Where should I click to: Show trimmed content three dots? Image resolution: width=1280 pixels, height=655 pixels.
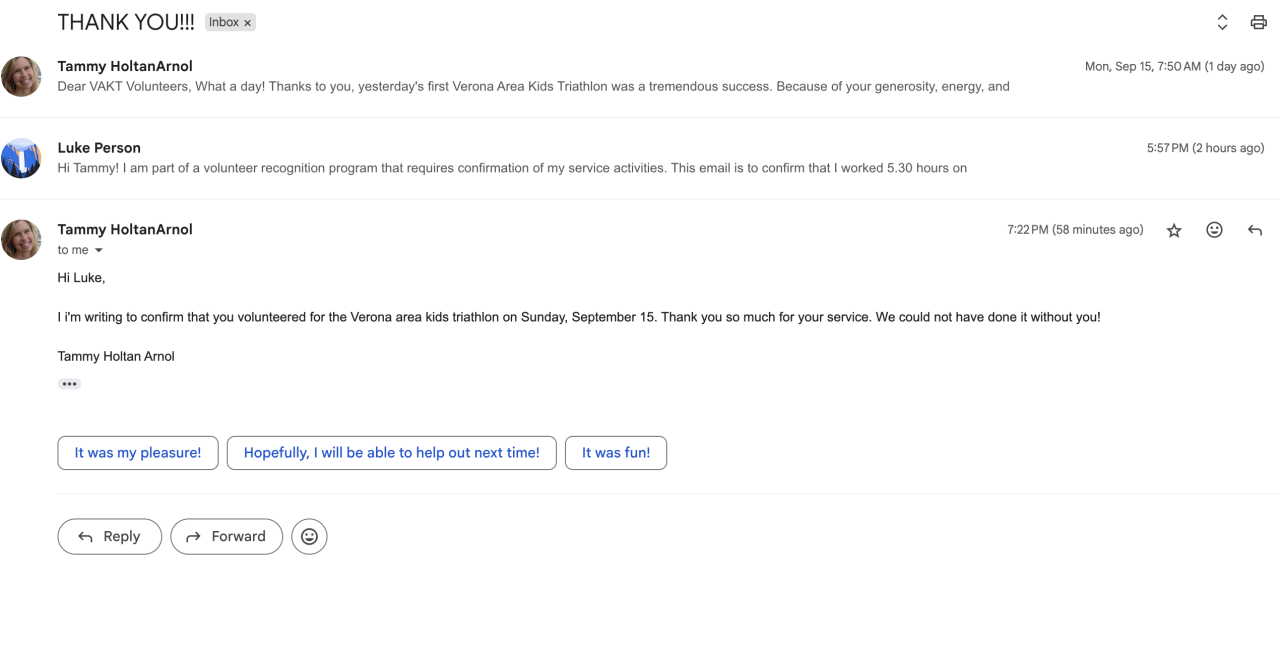(x=69, y=384)
